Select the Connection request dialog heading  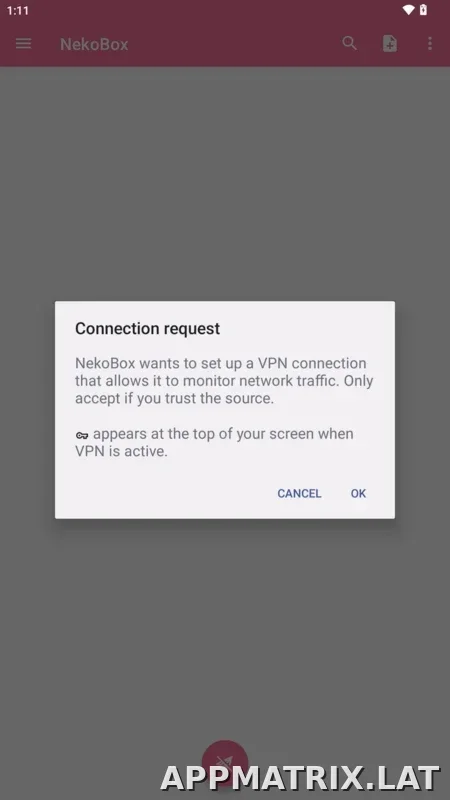[147, 329]
